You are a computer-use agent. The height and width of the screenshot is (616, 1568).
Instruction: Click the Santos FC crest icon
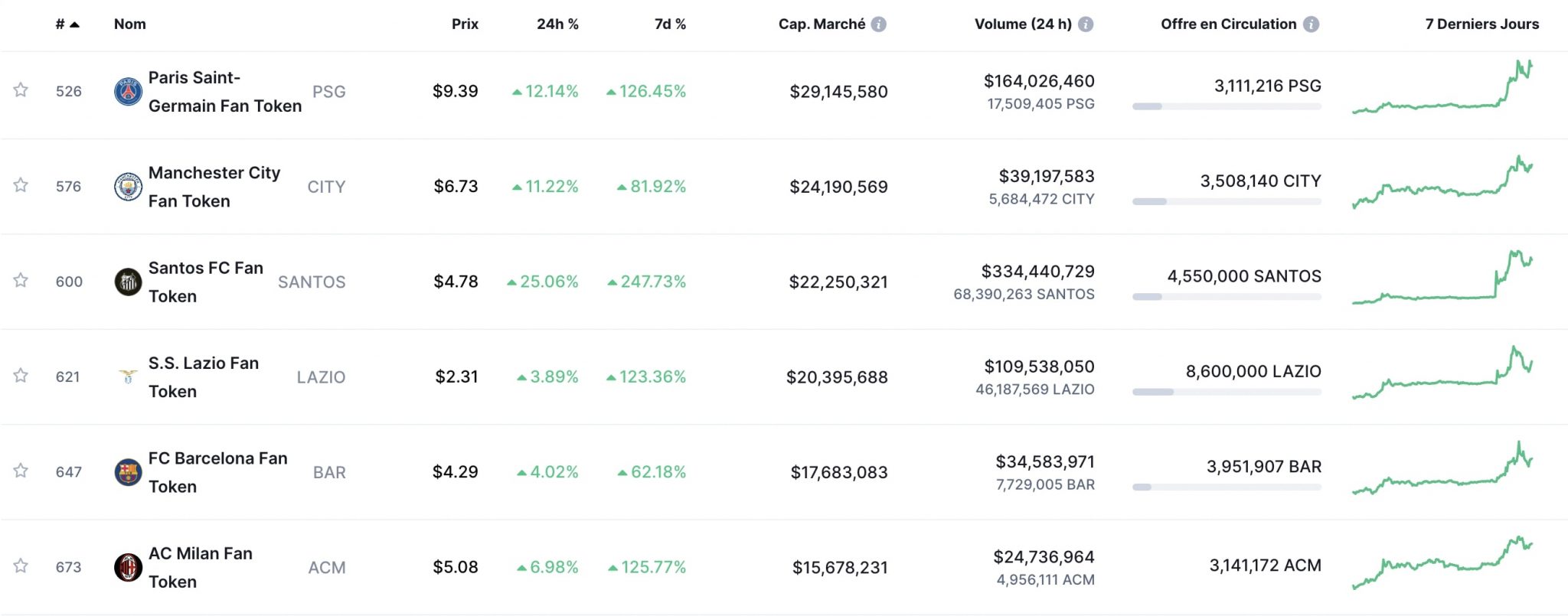click(x=128, y=282)
